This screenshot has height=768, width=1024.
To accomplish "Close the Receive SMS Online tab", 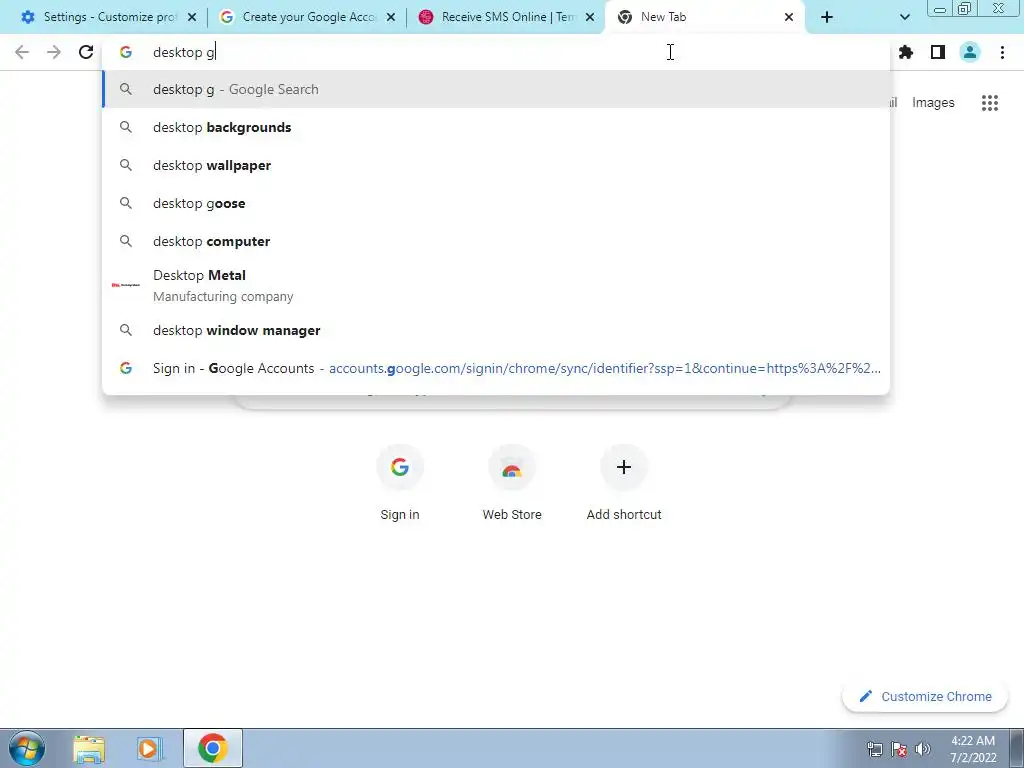I will point(590,17).
